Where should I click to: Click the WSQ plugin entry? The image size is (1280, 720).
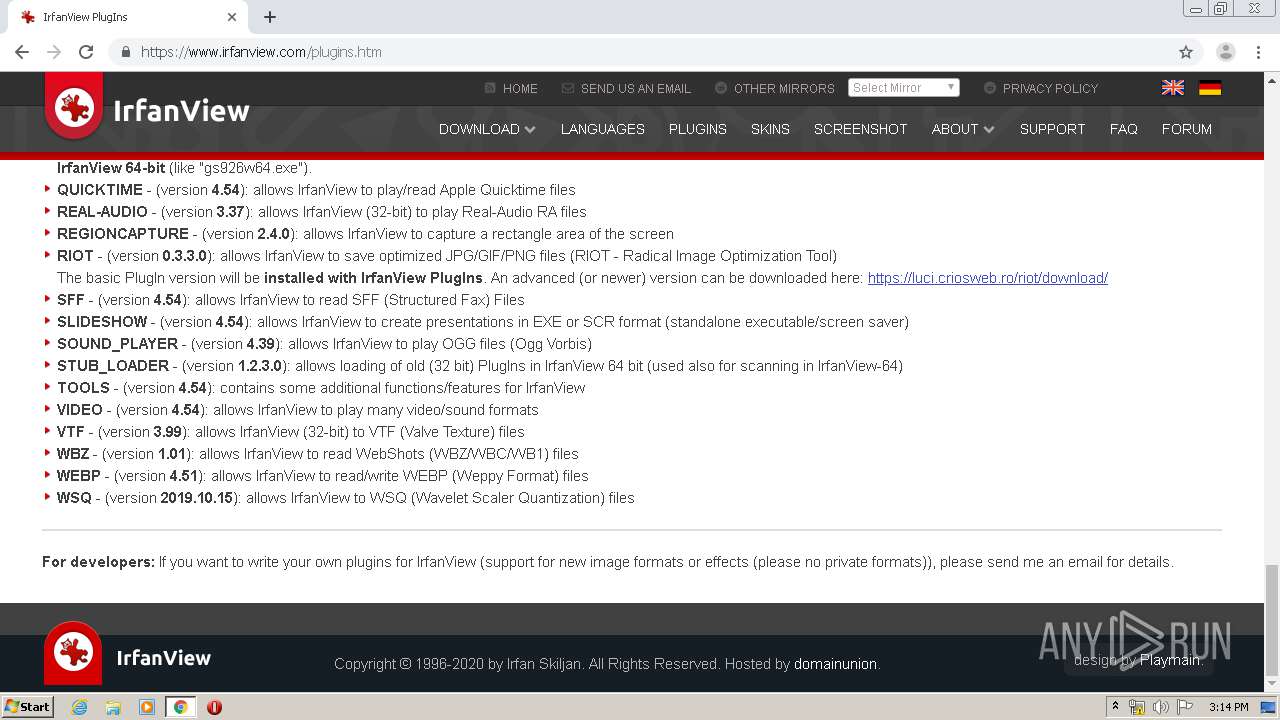click(345, 498)
